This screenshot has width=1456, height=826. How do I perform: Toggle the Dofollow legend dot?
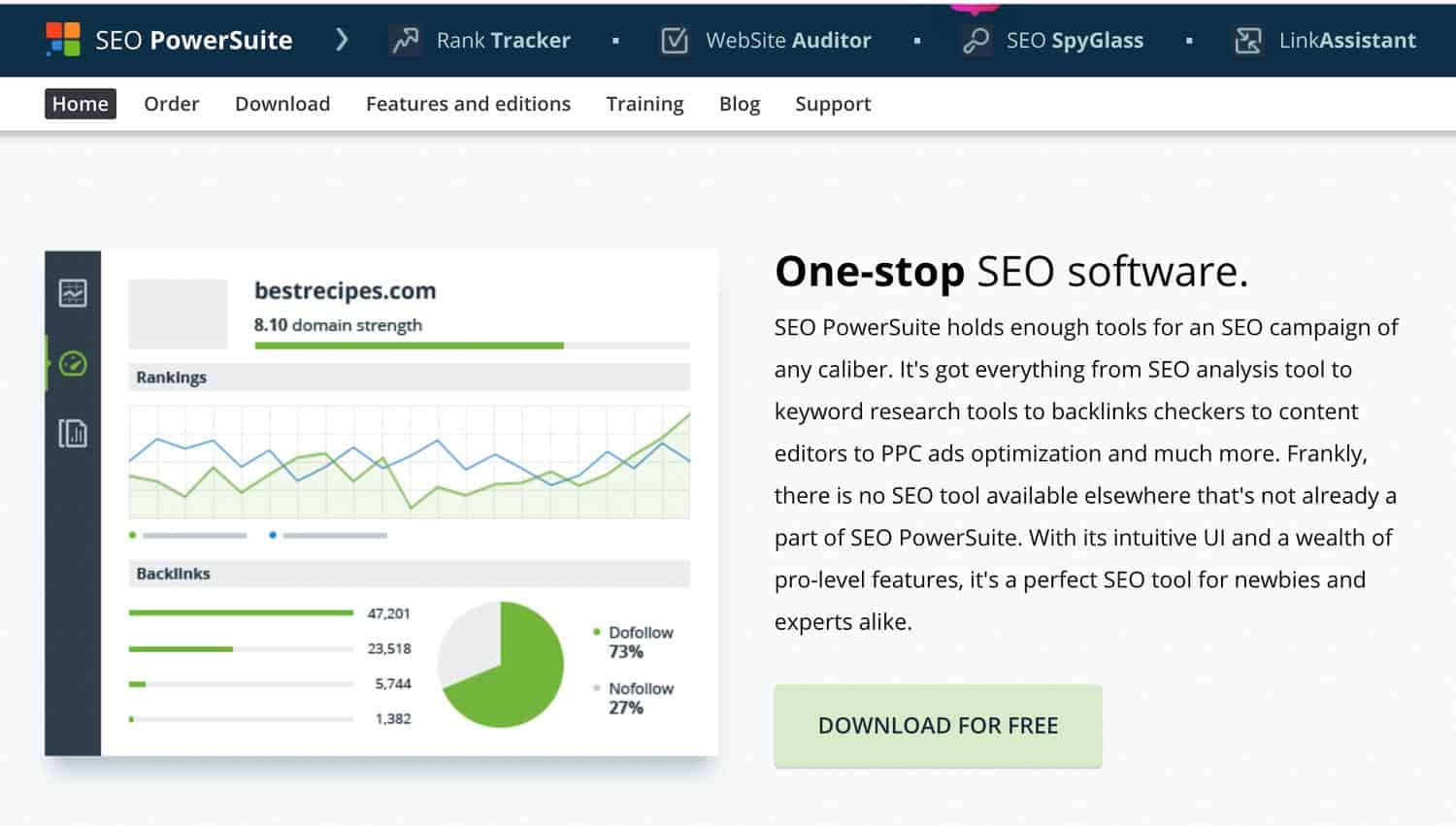[x=597, y=632]
